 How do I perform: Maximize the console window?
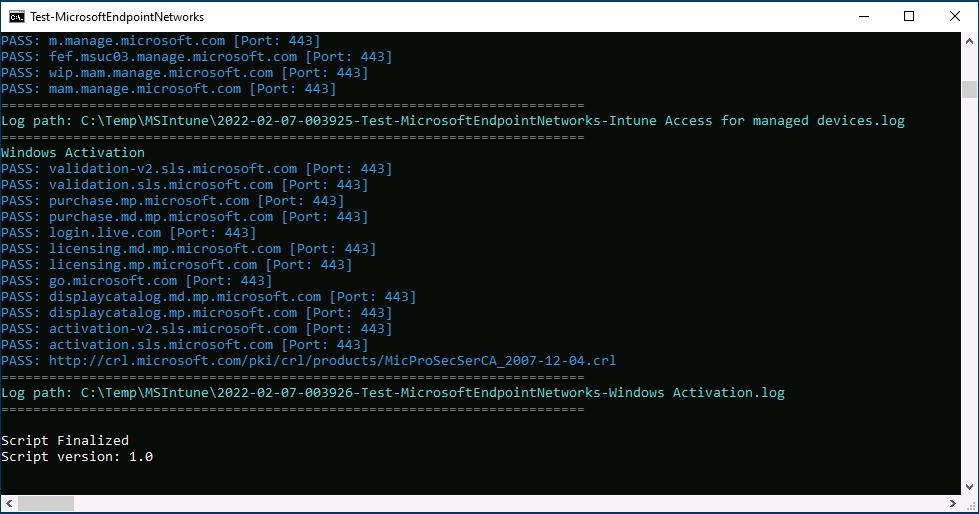pos(909,17)
